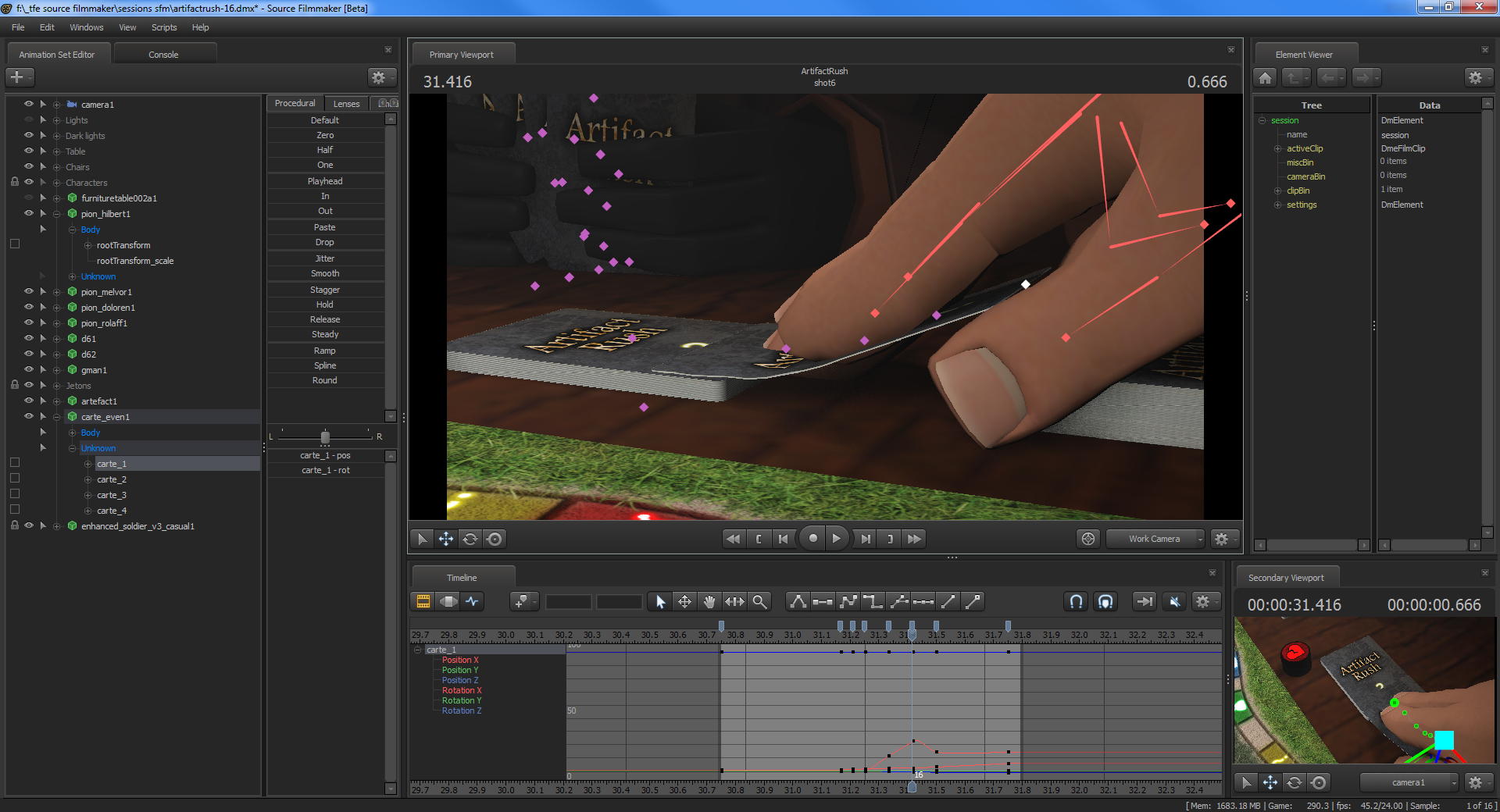The width and height of the screenshot is (1500, 812).
Task: Apply the Smooth procedural preset
Action: pyautogui.click(x=325, y=273)
